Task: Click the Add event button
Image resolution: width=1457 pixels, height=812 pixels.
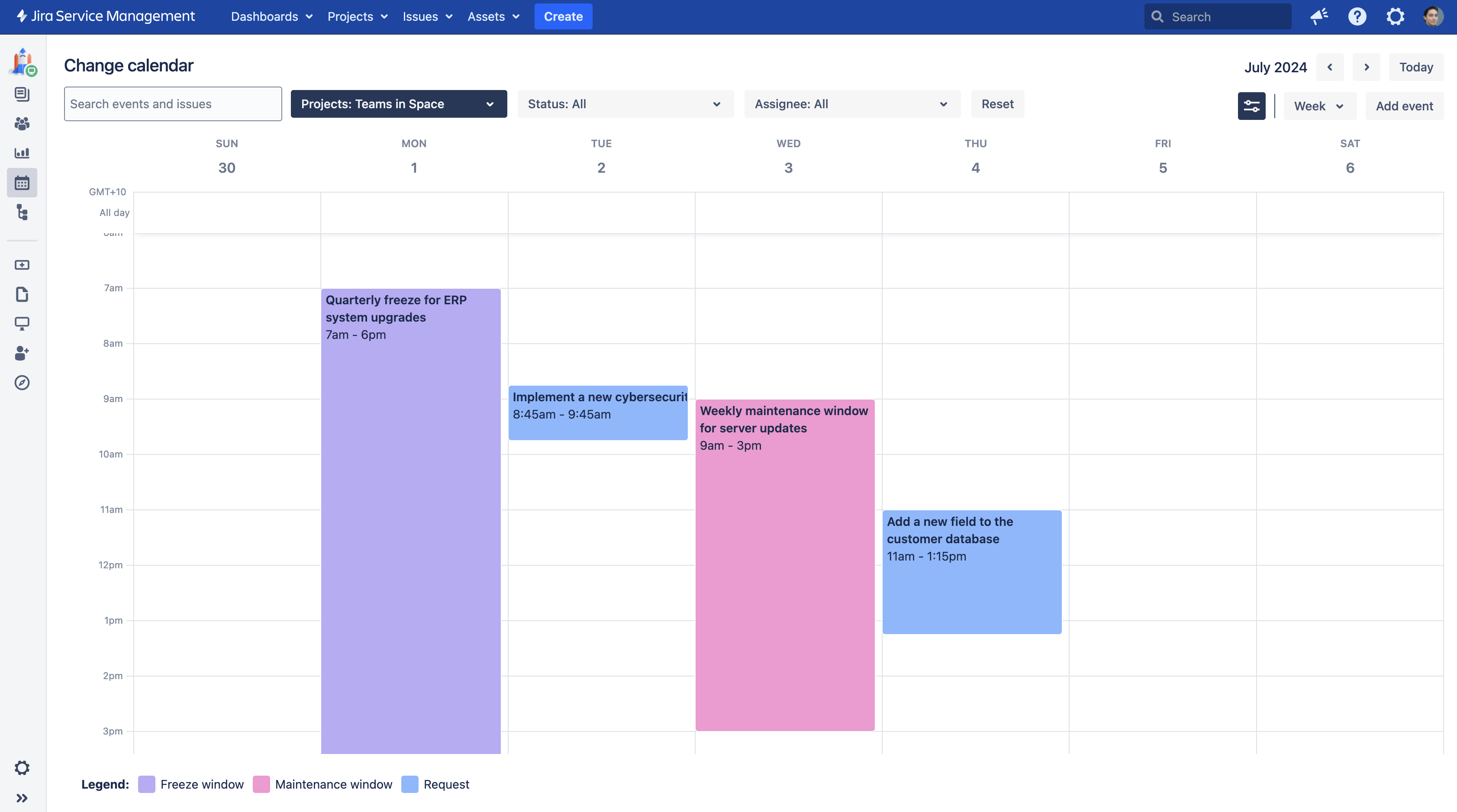Action: tap(1404, 106)
